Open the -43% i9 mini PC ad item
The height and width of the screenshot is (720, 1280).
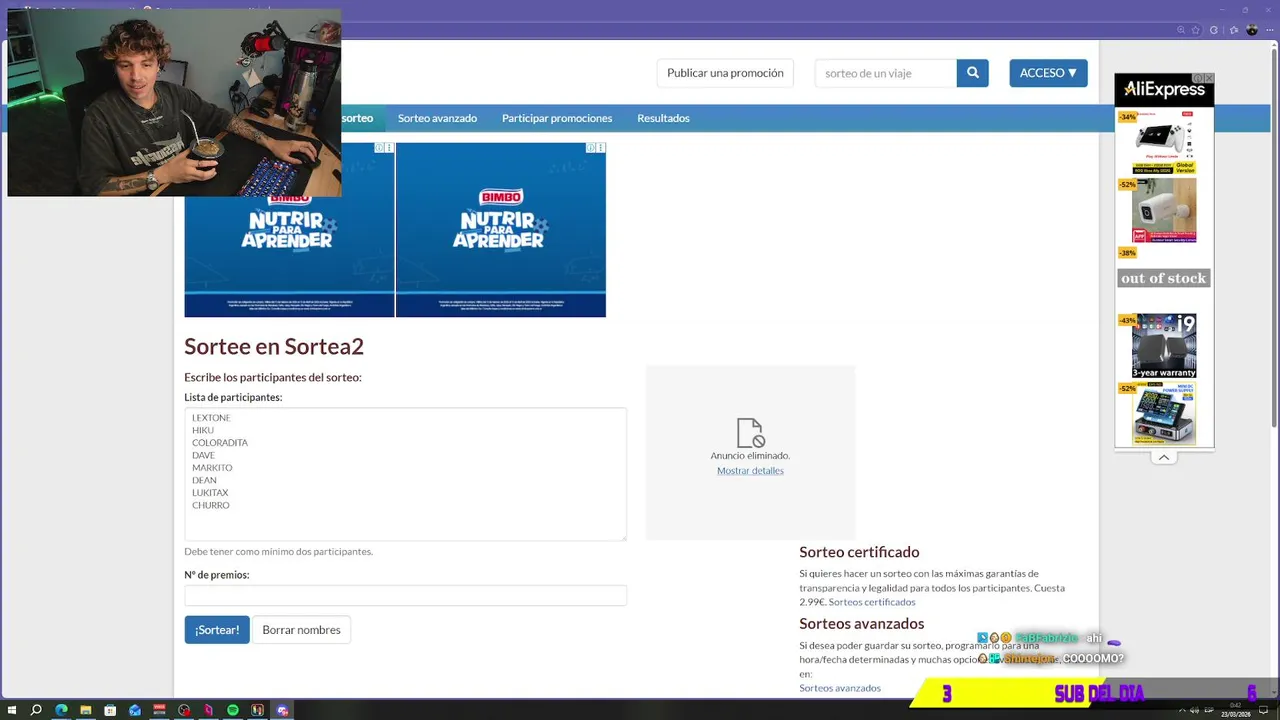(x=1164, y=346)
